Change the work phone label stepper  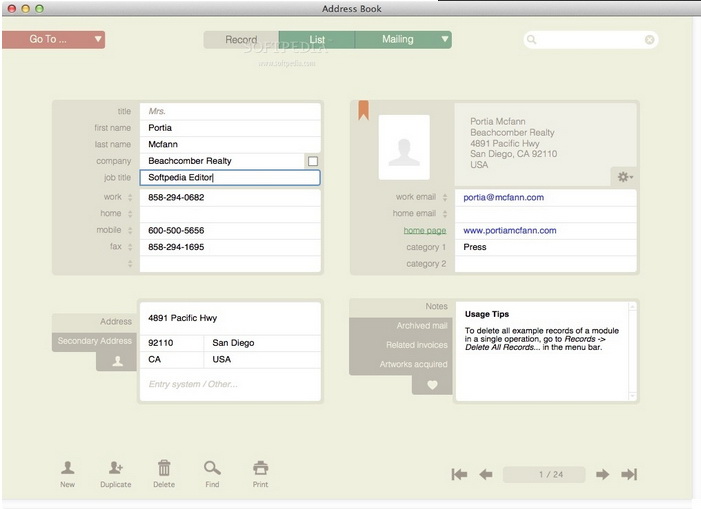click(x=130, y=197)
